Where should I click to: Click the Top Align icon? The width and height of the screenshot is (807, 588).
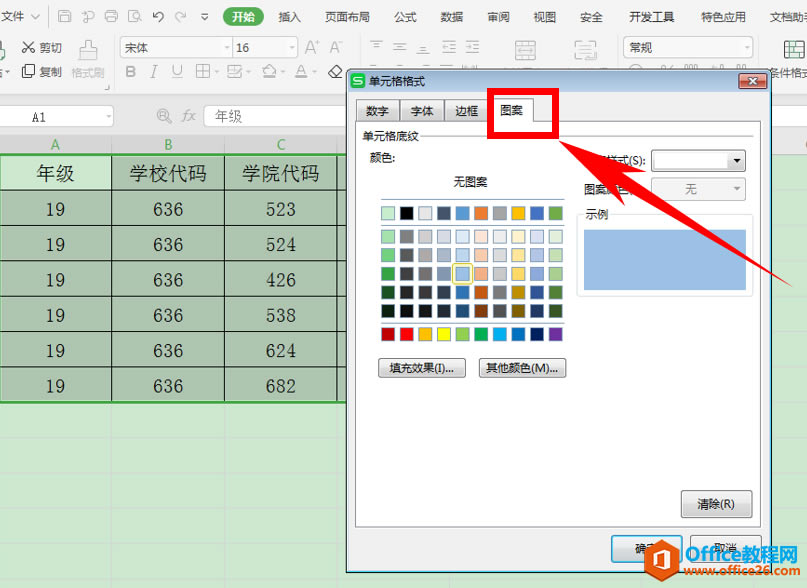point(376,47)
